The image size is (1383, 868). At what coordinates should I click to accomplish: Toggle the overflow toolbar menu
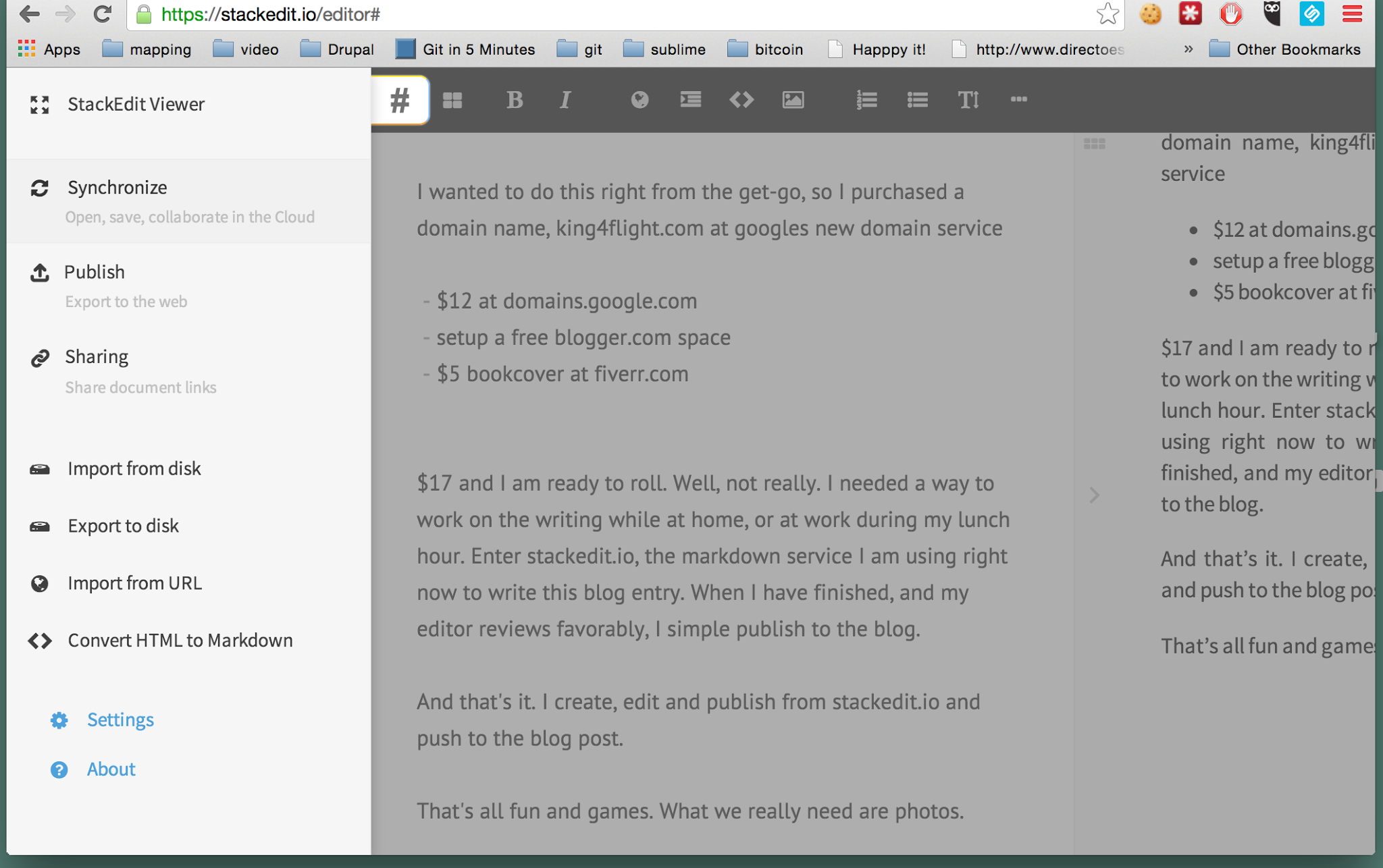tap(1019, 98)
